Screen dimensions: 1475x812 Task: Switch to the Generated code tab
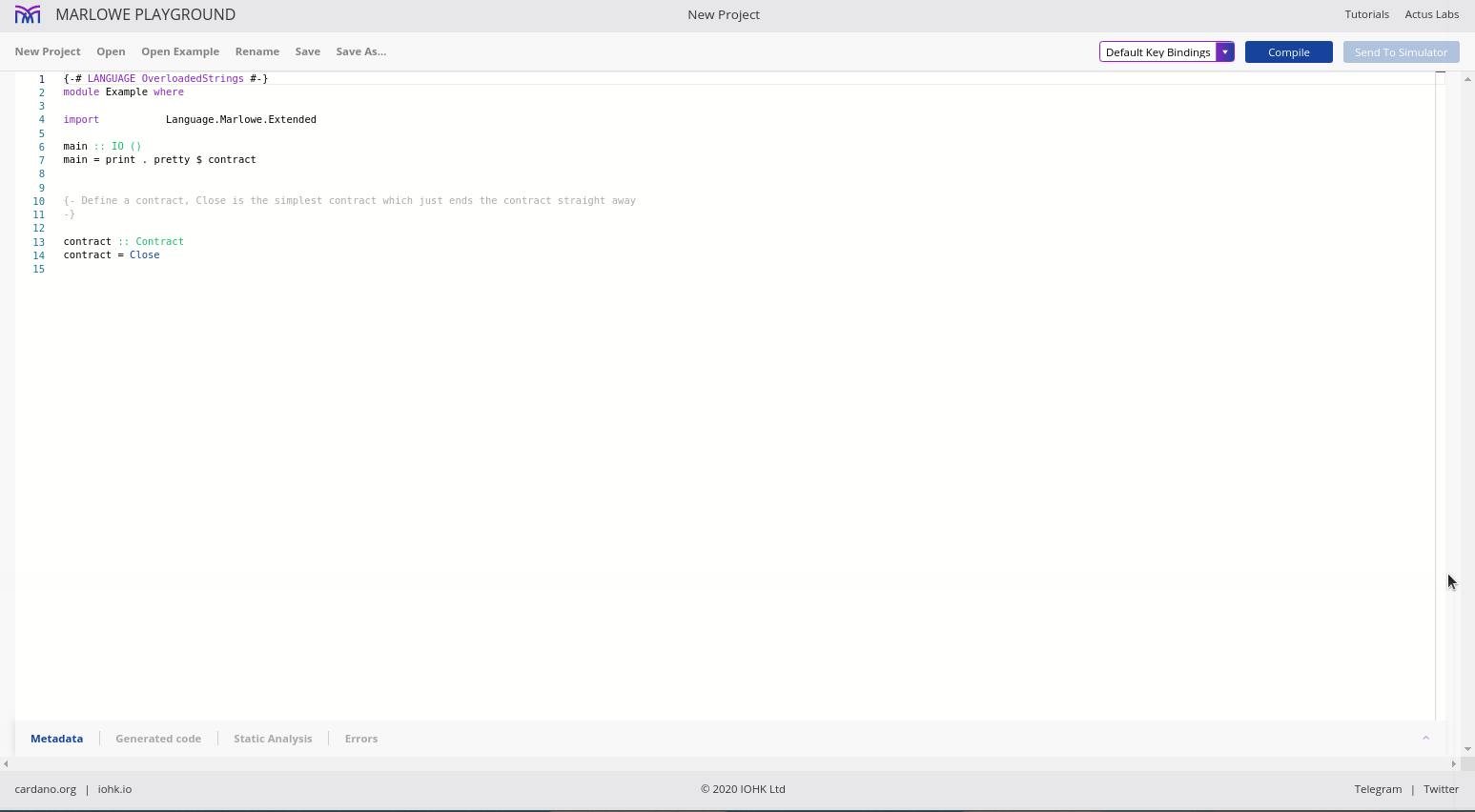[x=158, y=739]
